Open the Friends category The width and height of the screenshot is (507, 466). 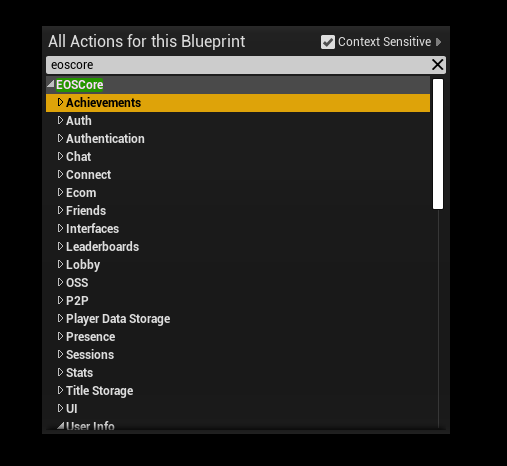tap(86, 211)
